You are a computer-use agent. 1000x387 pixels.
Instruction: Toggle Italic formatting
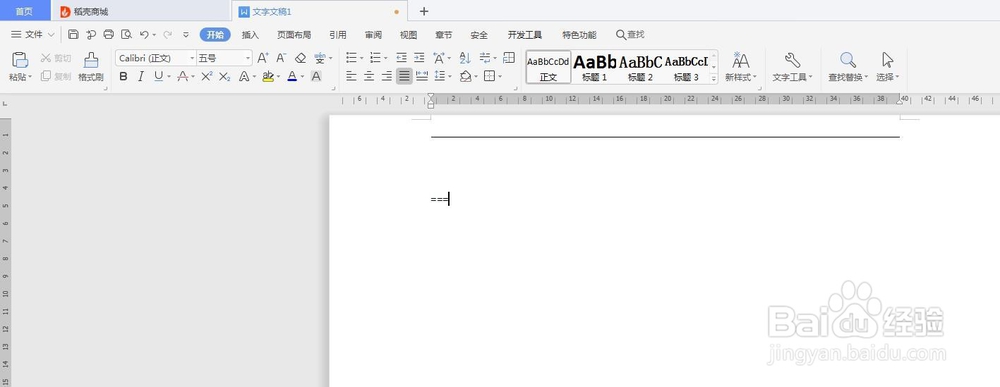point(141,77)
